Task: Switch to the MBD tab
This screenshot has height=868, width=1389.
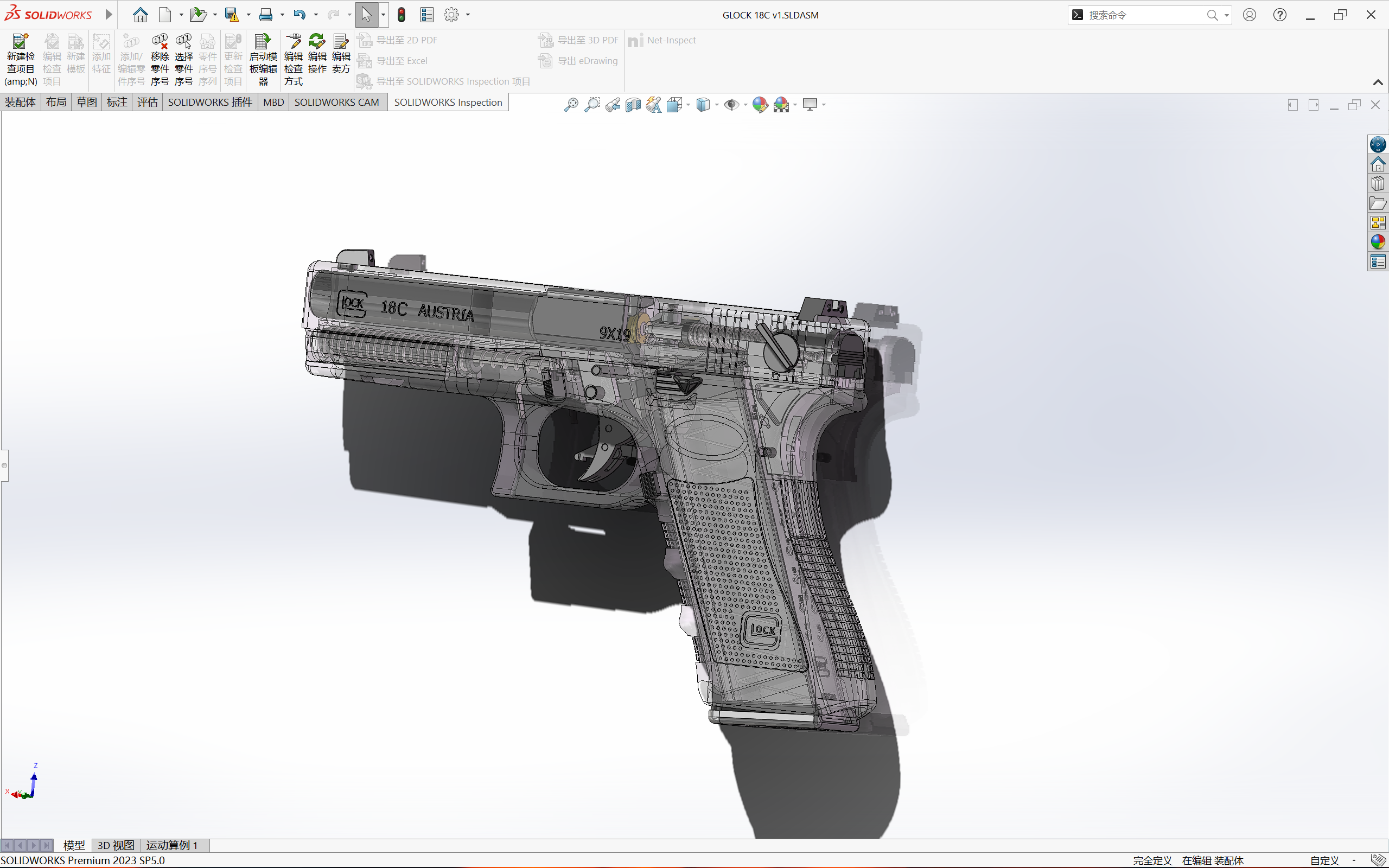Action: 274,102
